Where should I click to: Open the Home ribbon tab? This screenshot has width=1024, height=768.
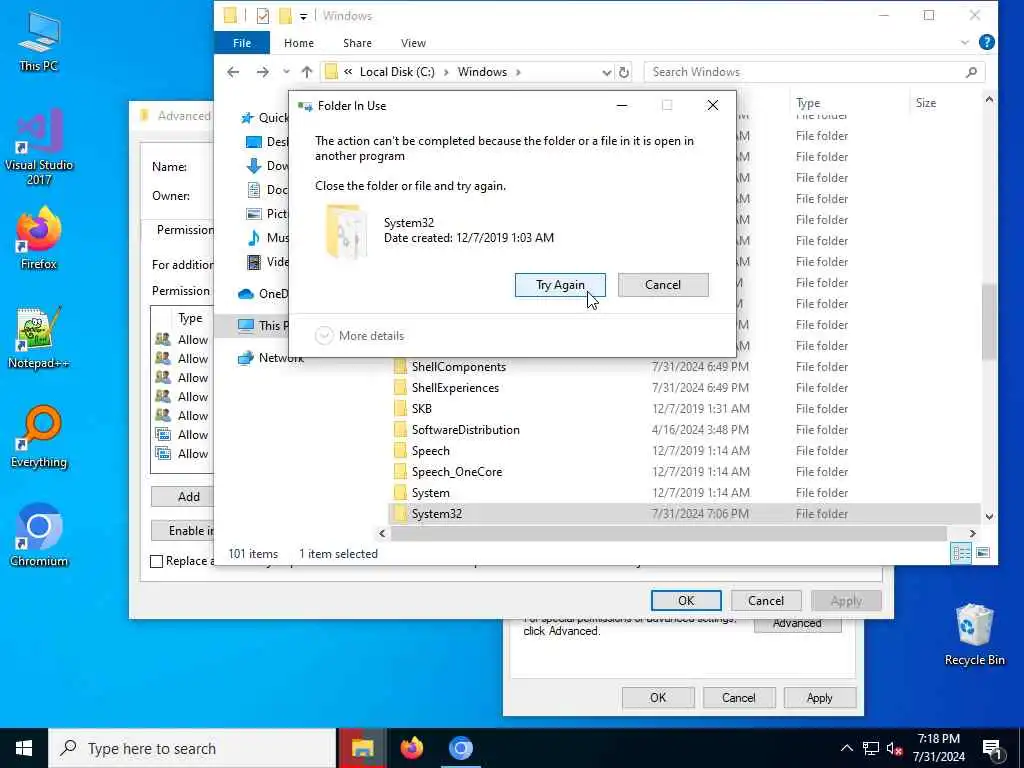(298, 43)
